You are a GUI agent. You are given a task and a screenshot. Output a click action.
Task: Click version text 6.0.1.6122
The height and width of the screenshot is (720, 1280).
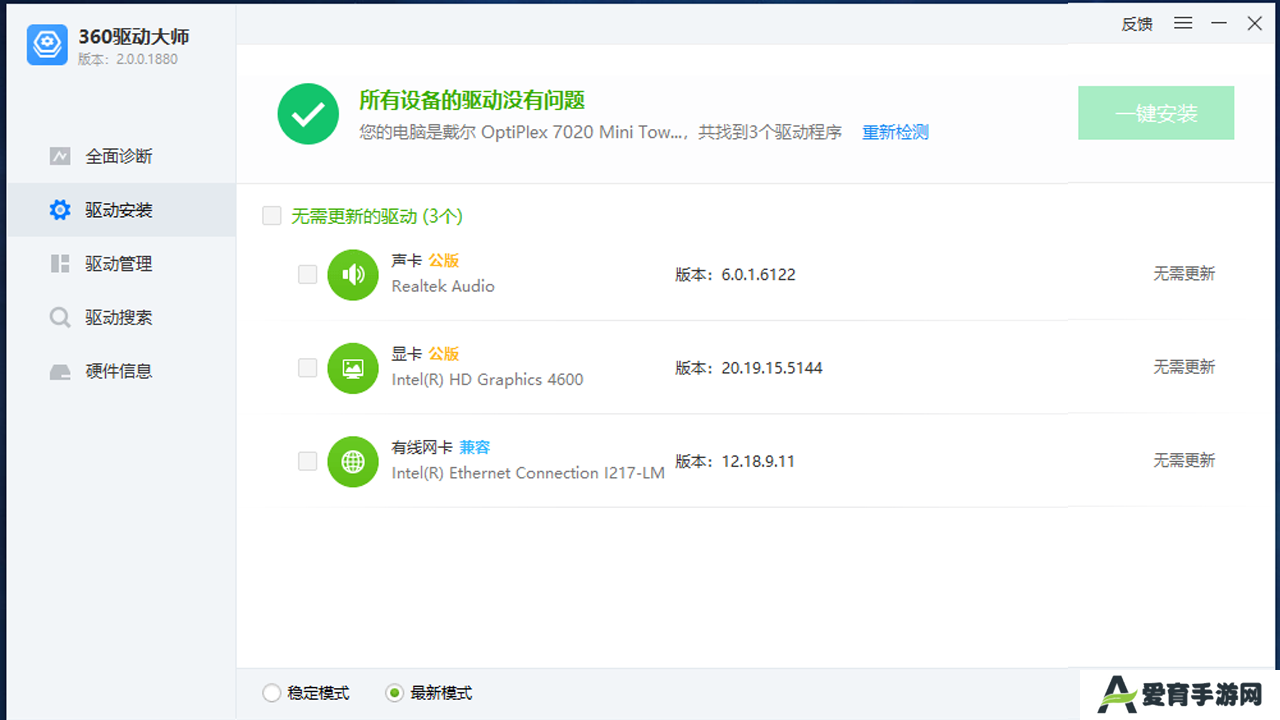pyautogui.click(x=758, y=275)
